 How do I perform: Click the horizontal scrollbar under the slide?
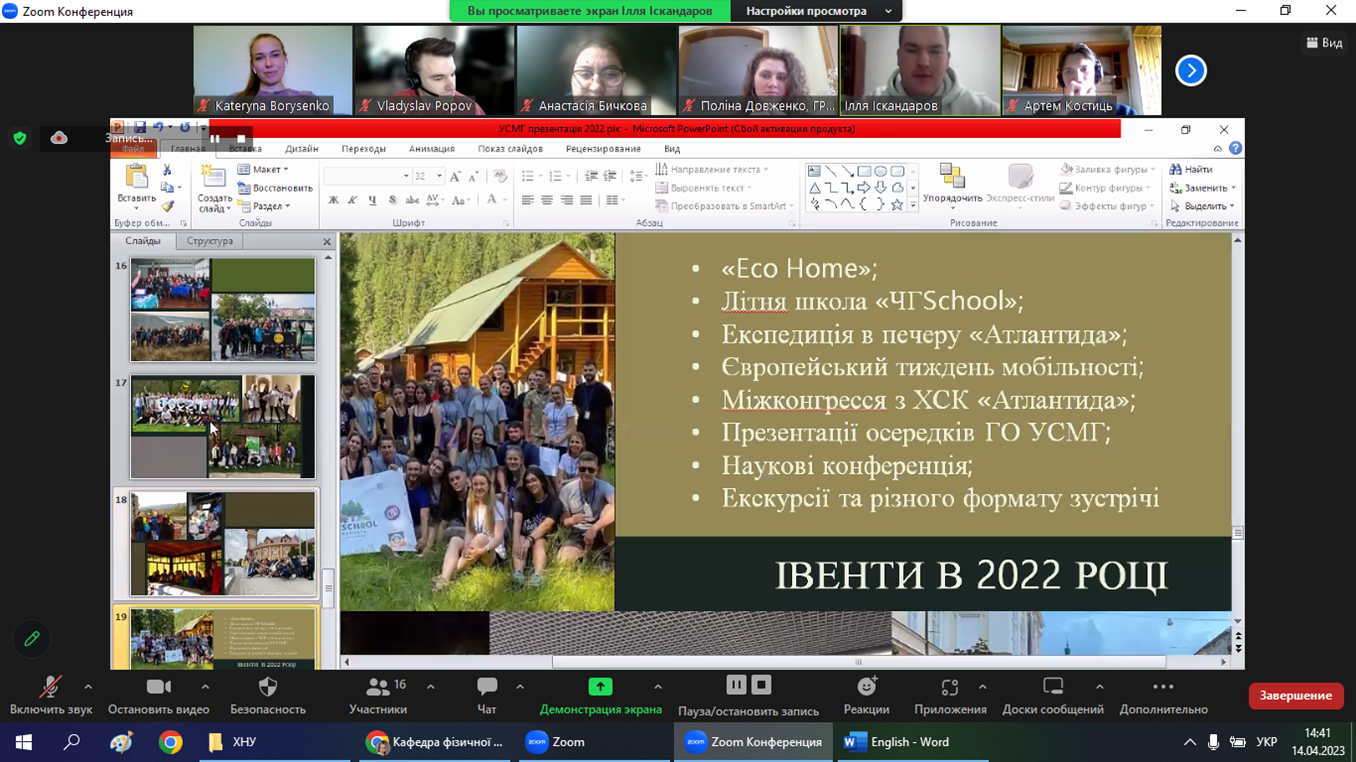point(858,662)
